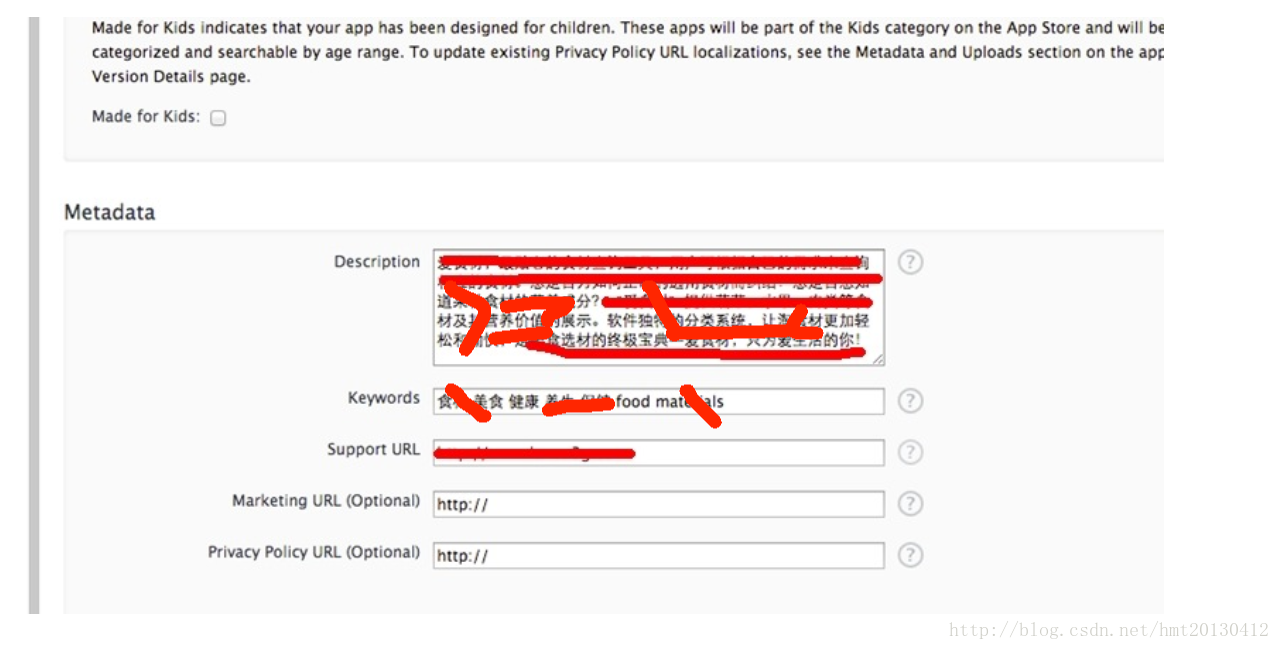Click the Keywords field label
Image resolution: width=1280 pixels, height=650 pixels.
[x=384, y=398]
